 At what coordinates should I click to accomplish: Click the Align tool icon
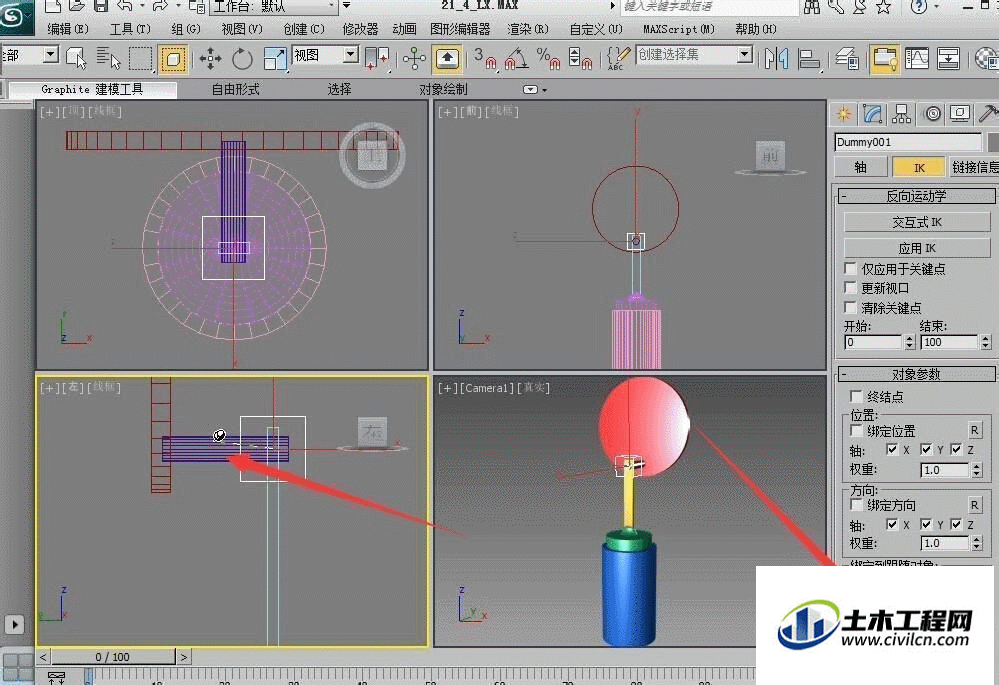tap(809, 59)
